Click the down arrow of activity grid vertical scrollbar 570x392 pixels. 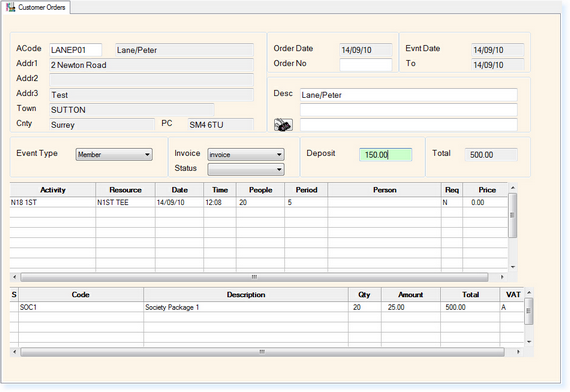(513, 267)
